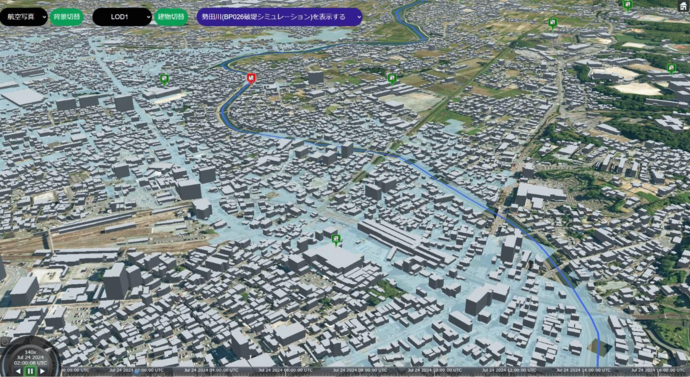This screenshot has height=377, width=690.
Task: Click the timeline current time marker
Action: click(136, 372)
